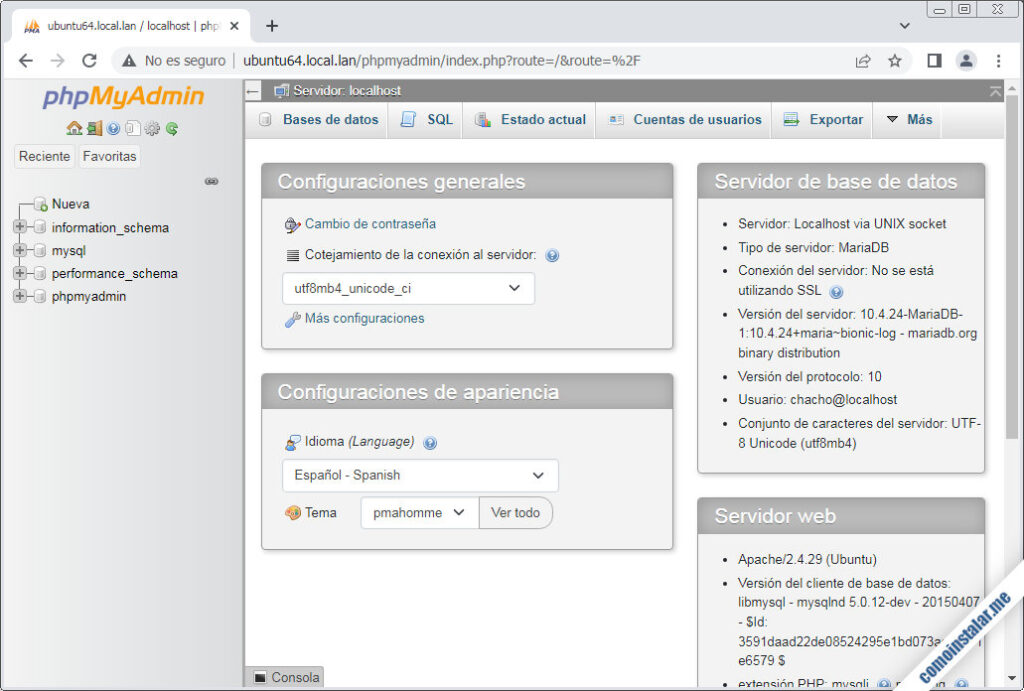This screenshot has height=691, width=1024.
Task: Open the Consola panel at bottom
Action: (x=285, y=677)
